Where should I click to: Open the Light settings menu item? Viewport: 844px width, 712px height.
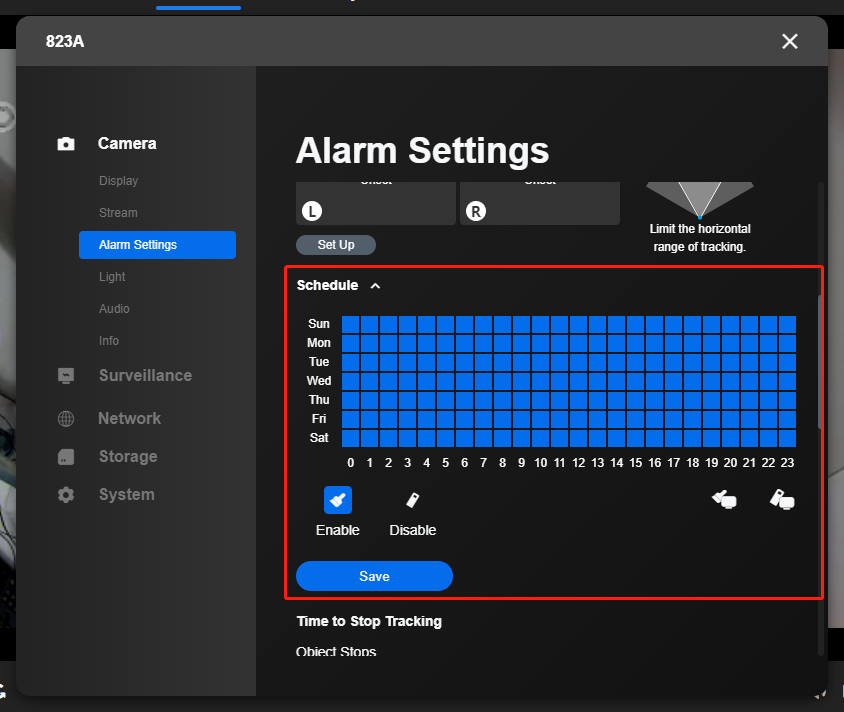tap(112, 277)
